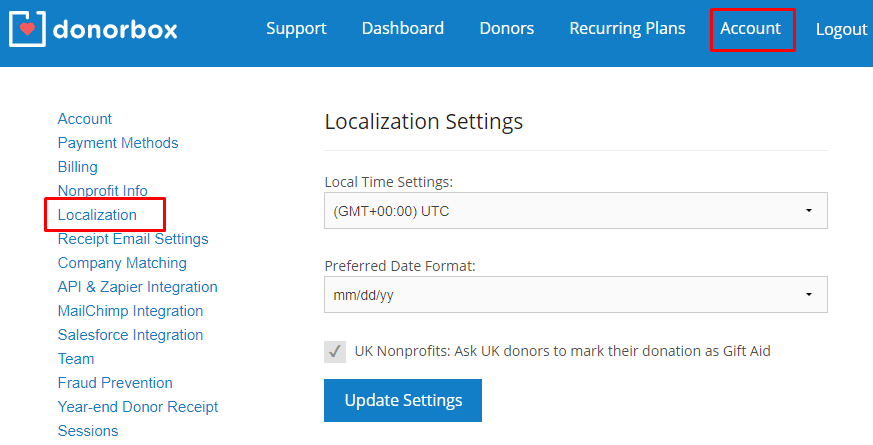Screen dimensions: 873x445
Task: Open API & Zapier Integration settings
Action: point(138,287)
